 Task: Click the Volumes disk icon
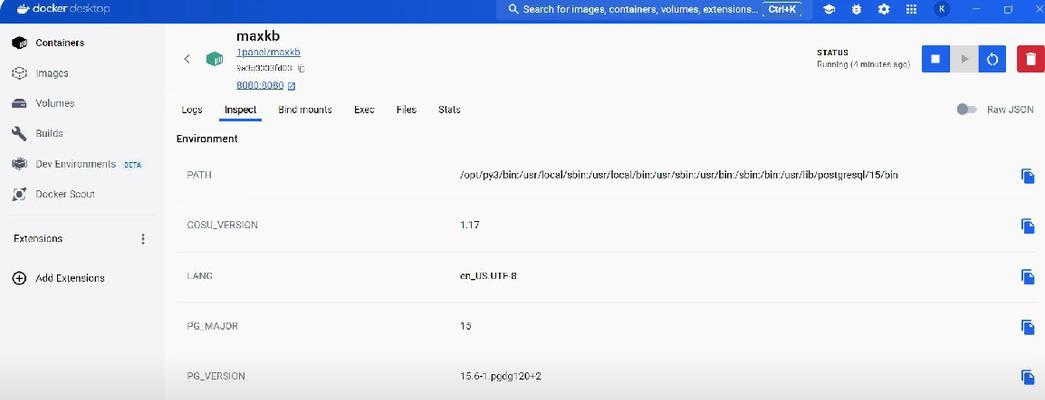click(19, 103)
